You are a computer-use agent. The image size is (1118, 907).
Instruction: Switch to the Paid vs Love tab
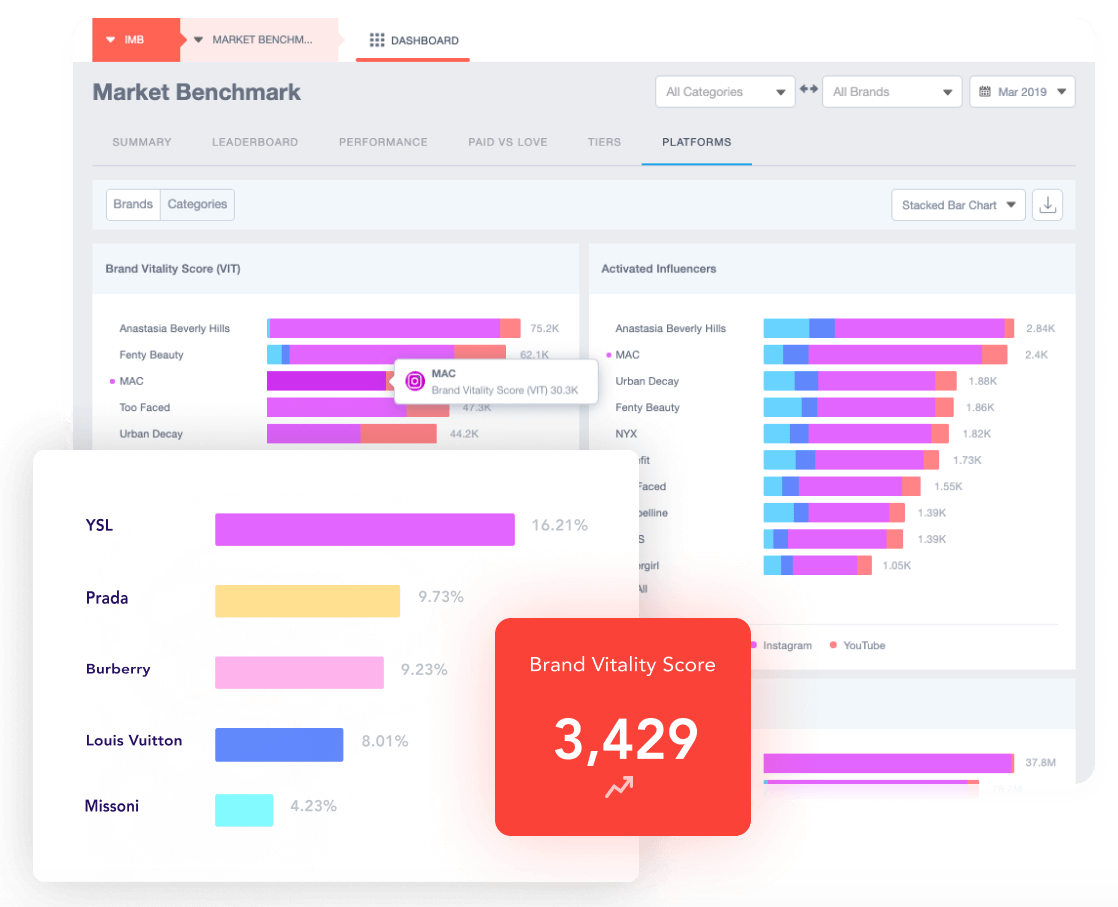pyautogui.click(x=508, y=142)
